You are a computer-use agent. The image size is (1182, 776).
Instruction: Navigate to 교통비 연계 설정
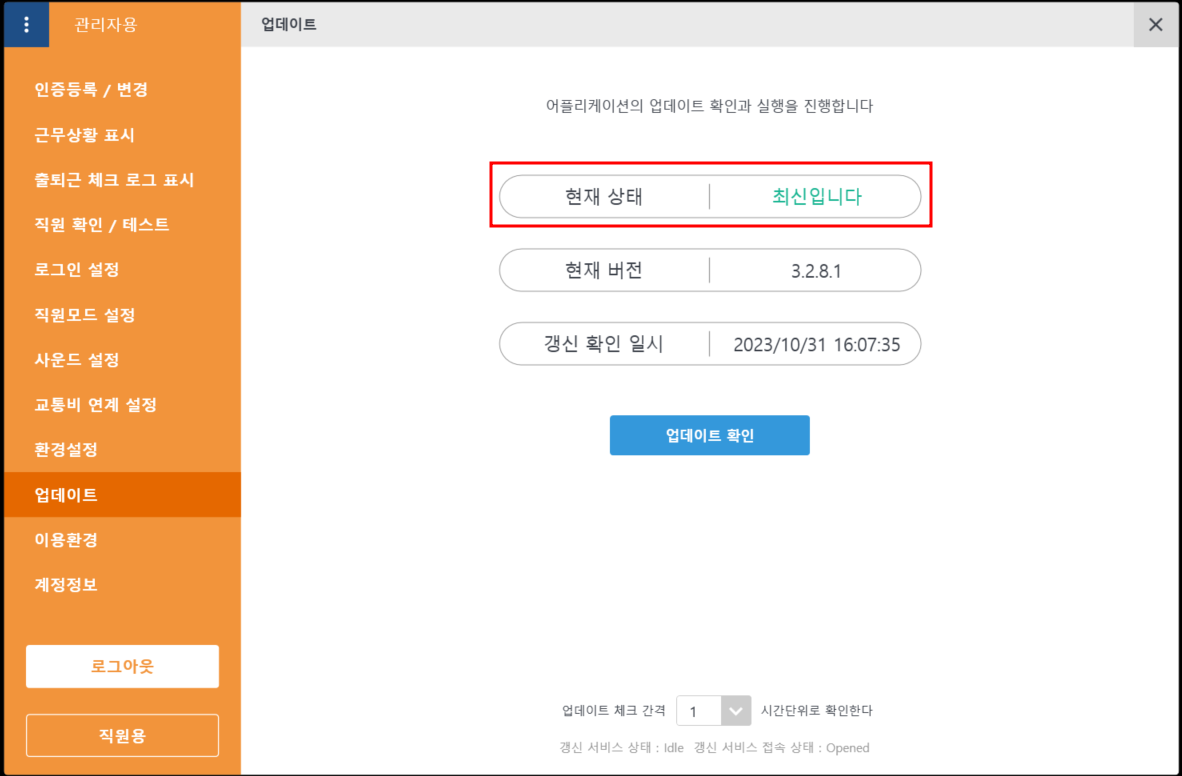click(95, 405)
